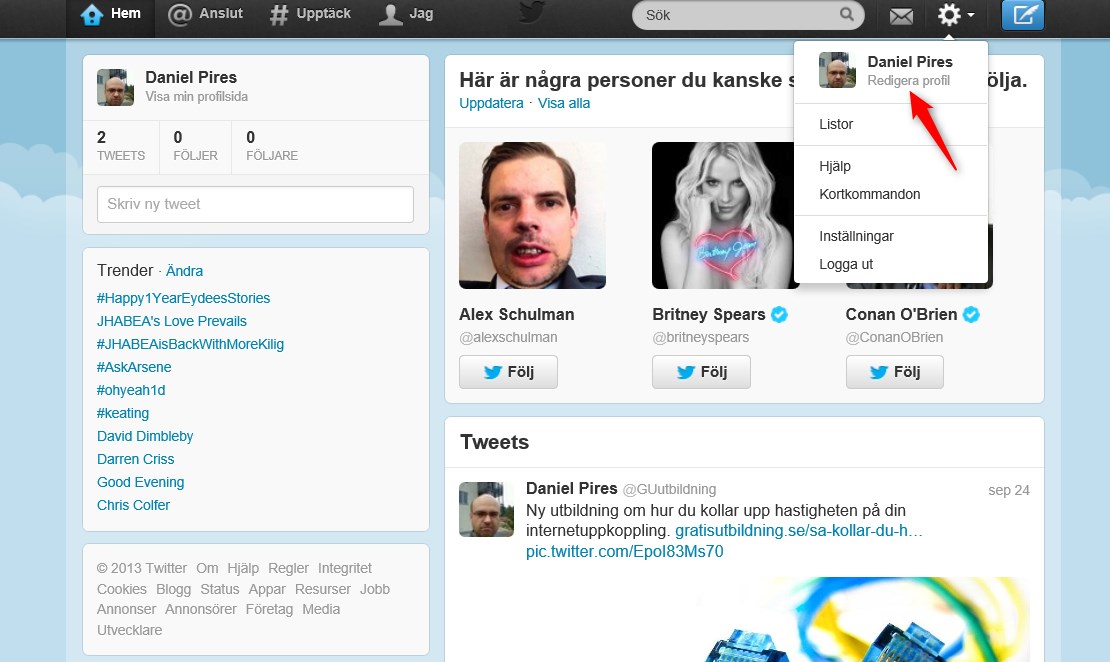Open footer link Regler
Screen dimensions: 1110x662
coord(288,569)
